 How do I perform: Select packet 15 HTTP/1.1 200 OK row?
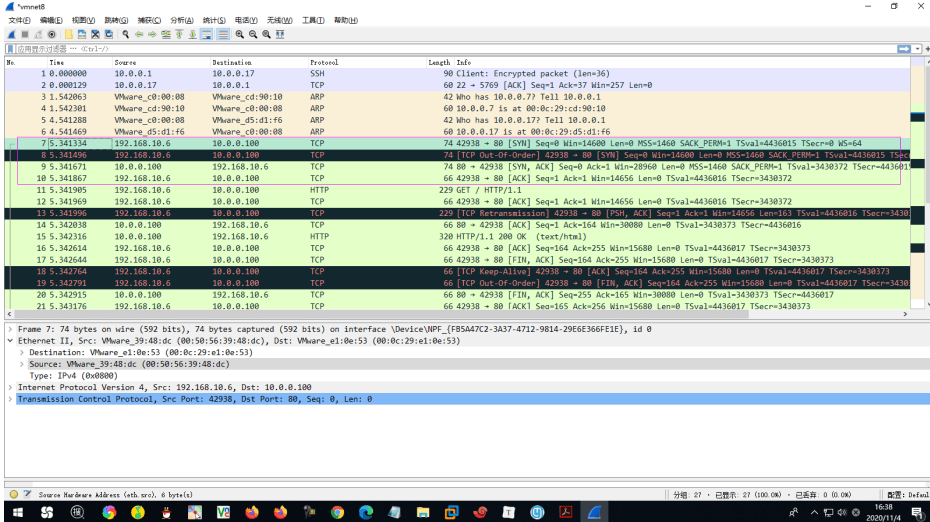(457, 237)
